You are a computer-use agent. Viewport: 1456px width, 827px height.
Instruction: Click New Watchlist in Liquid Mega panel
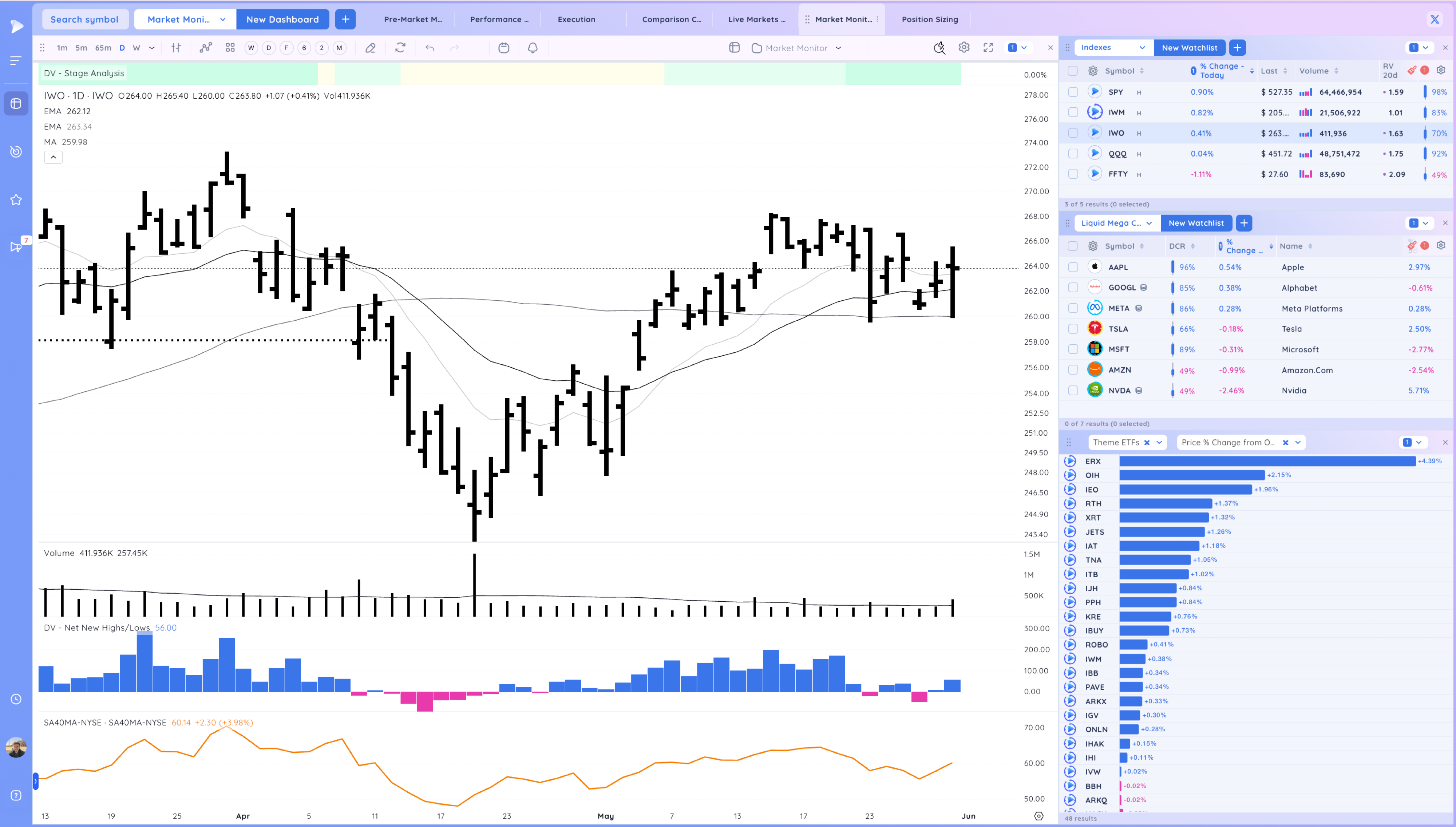(x=1196, y=223)
